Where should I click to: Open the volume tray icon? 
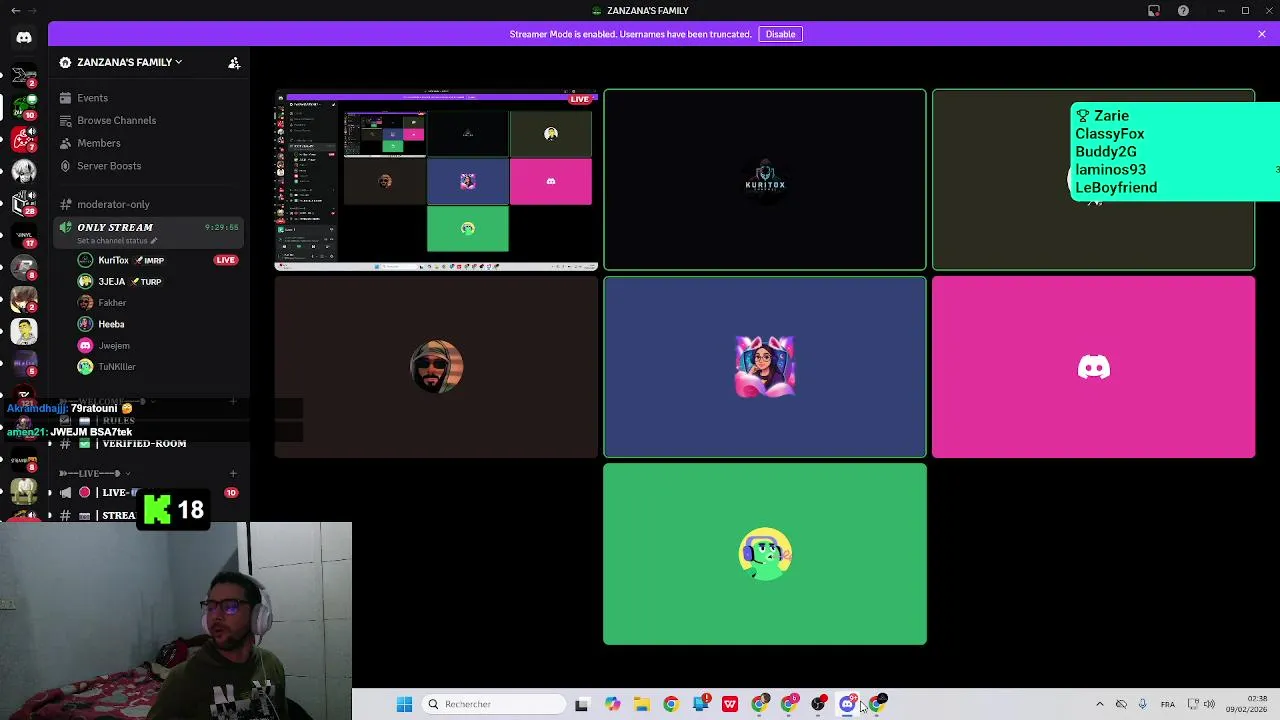click(x=1209, y=704)
